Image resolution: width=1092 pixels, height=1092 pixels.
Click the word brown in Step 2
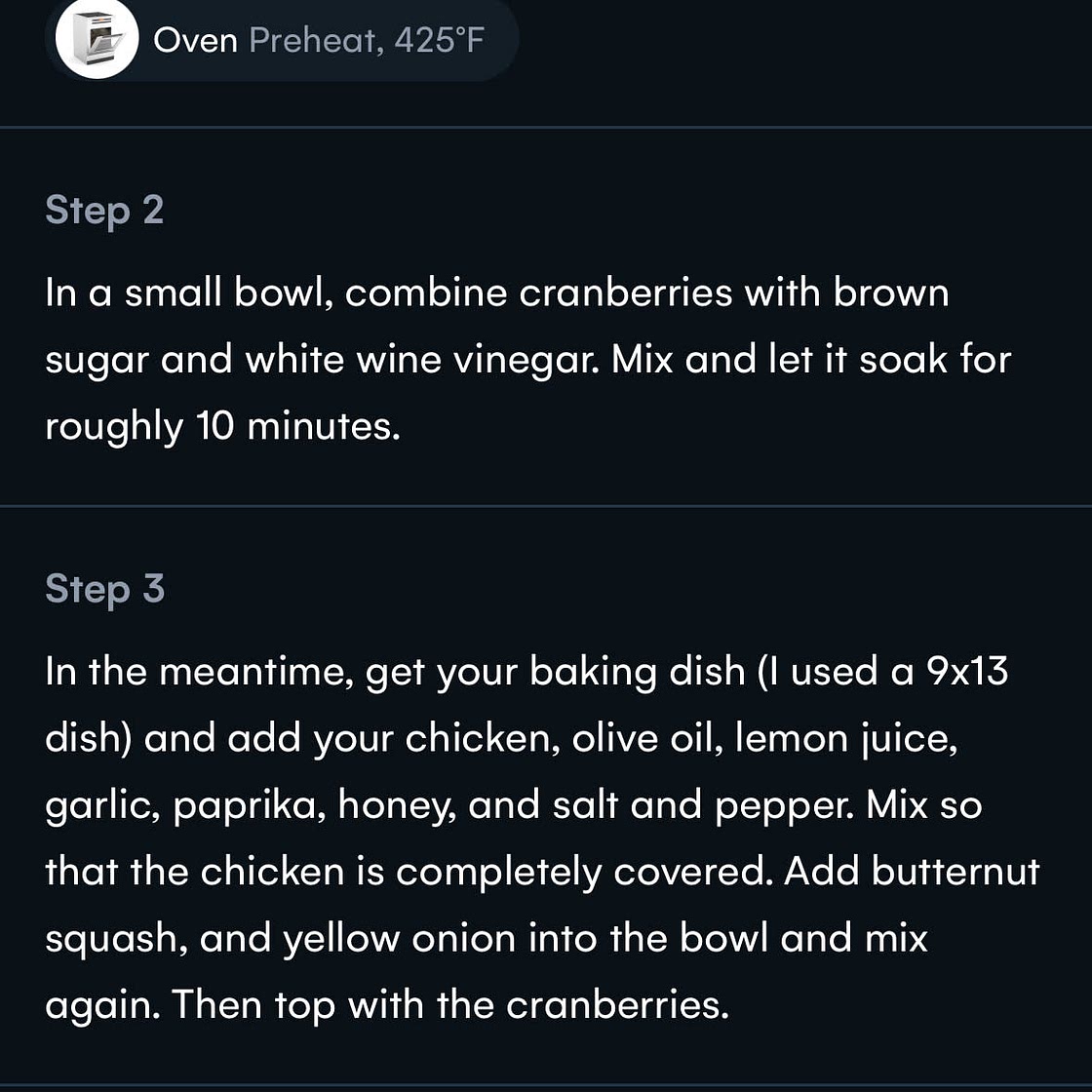click(891, 292)
